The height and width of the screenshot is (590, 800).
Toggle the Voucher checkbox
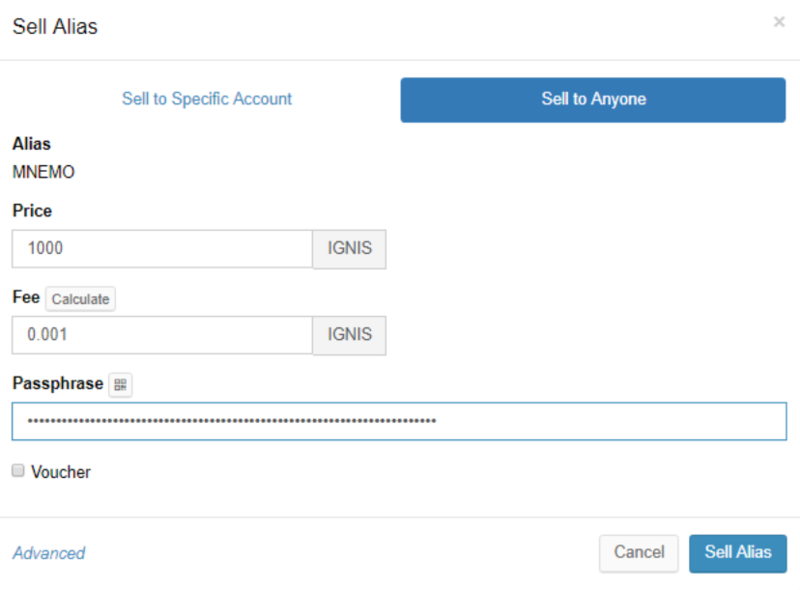click(18, 471)
